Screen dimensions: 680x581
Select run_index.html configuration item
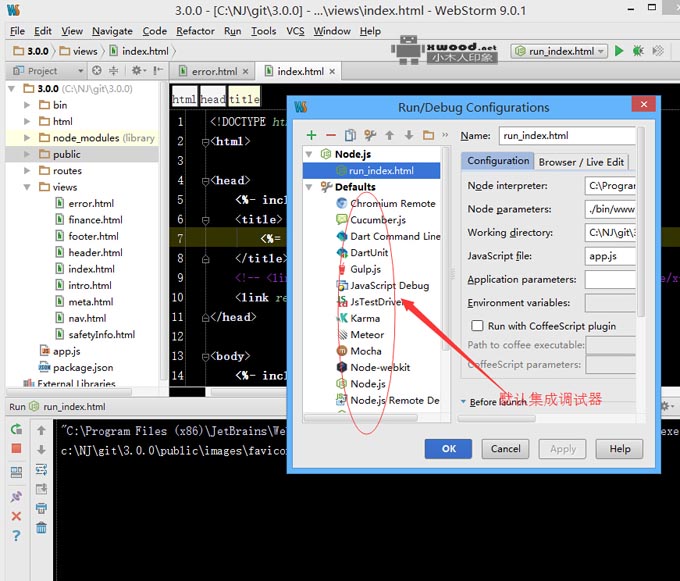coord(371,171)
